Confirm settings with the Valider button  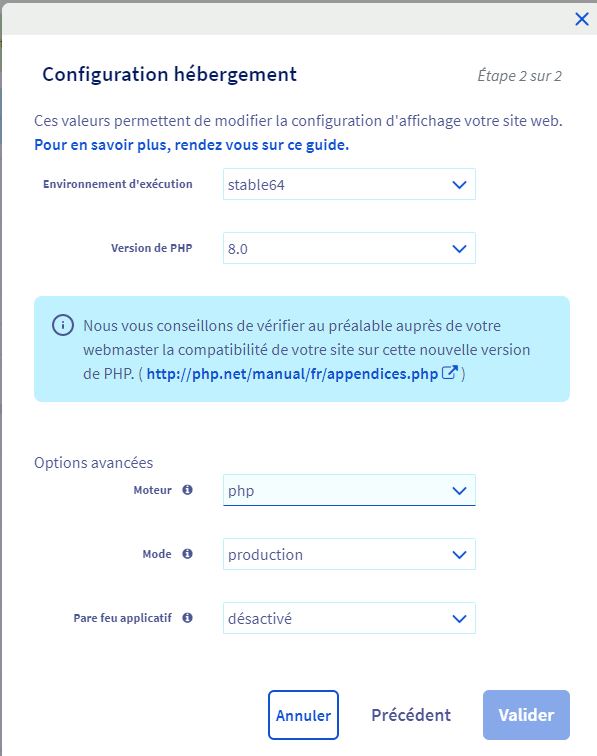[526, 715]
